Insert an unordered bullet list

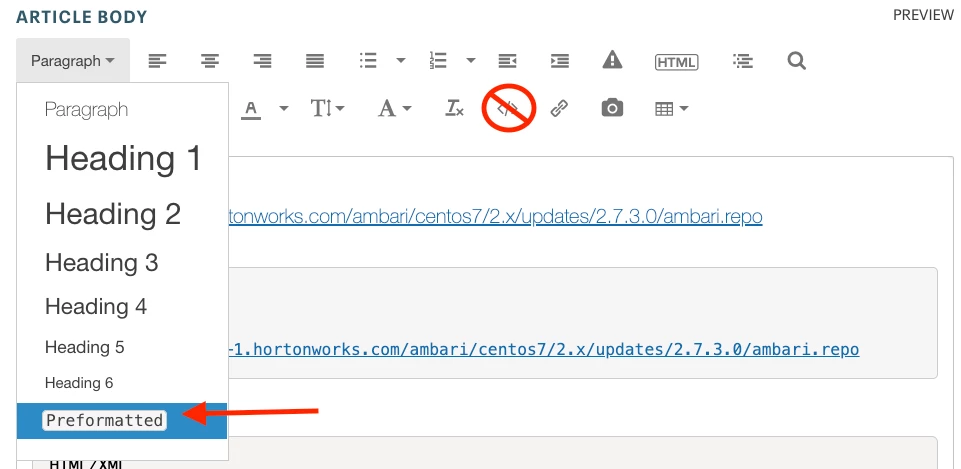click(368, 61)
